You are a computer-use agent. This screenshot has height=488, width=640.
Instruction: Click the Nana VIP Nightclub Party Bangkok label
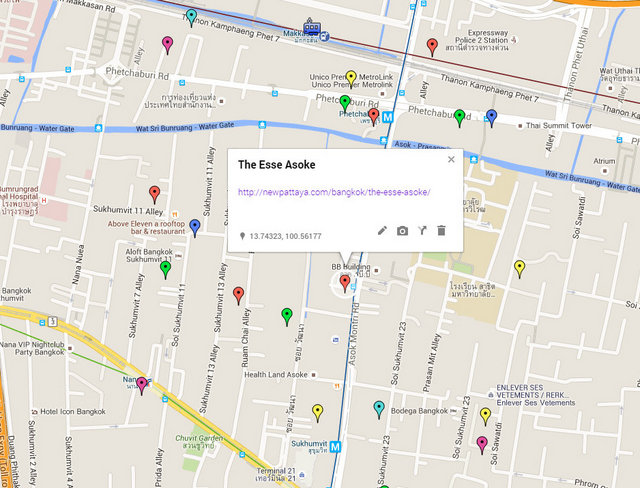point(32,348)
